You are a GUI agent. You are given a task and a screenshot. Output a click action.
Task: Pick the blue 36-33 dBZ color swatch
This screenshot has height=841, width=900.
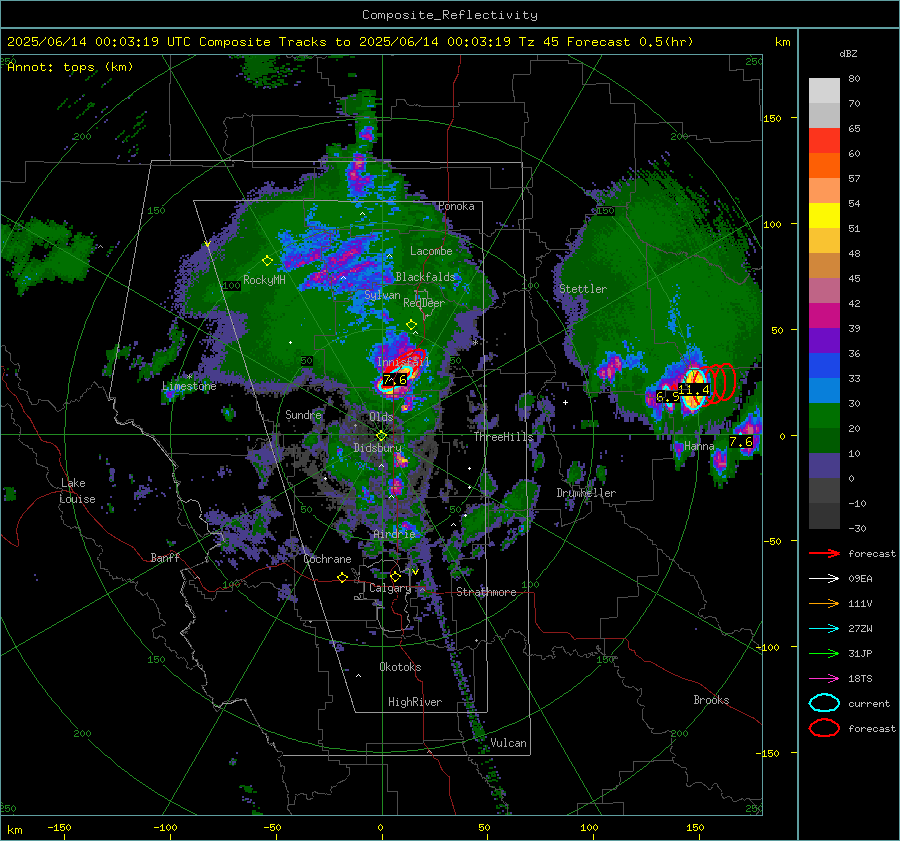point(824,366)
